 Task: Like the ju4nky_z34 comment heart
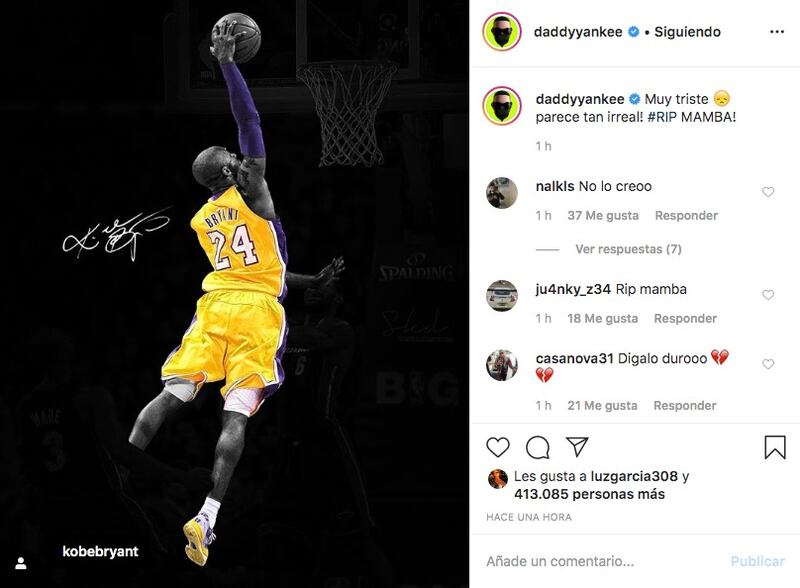(768, 295)
